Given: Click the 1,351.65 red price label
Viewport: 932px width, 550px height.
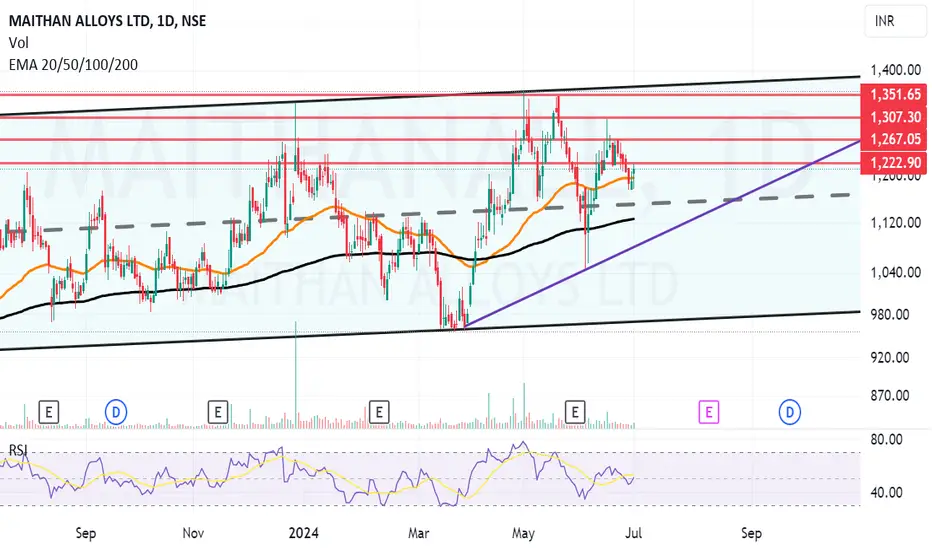Looking at the screenshot, I should [x=895, y=95].
